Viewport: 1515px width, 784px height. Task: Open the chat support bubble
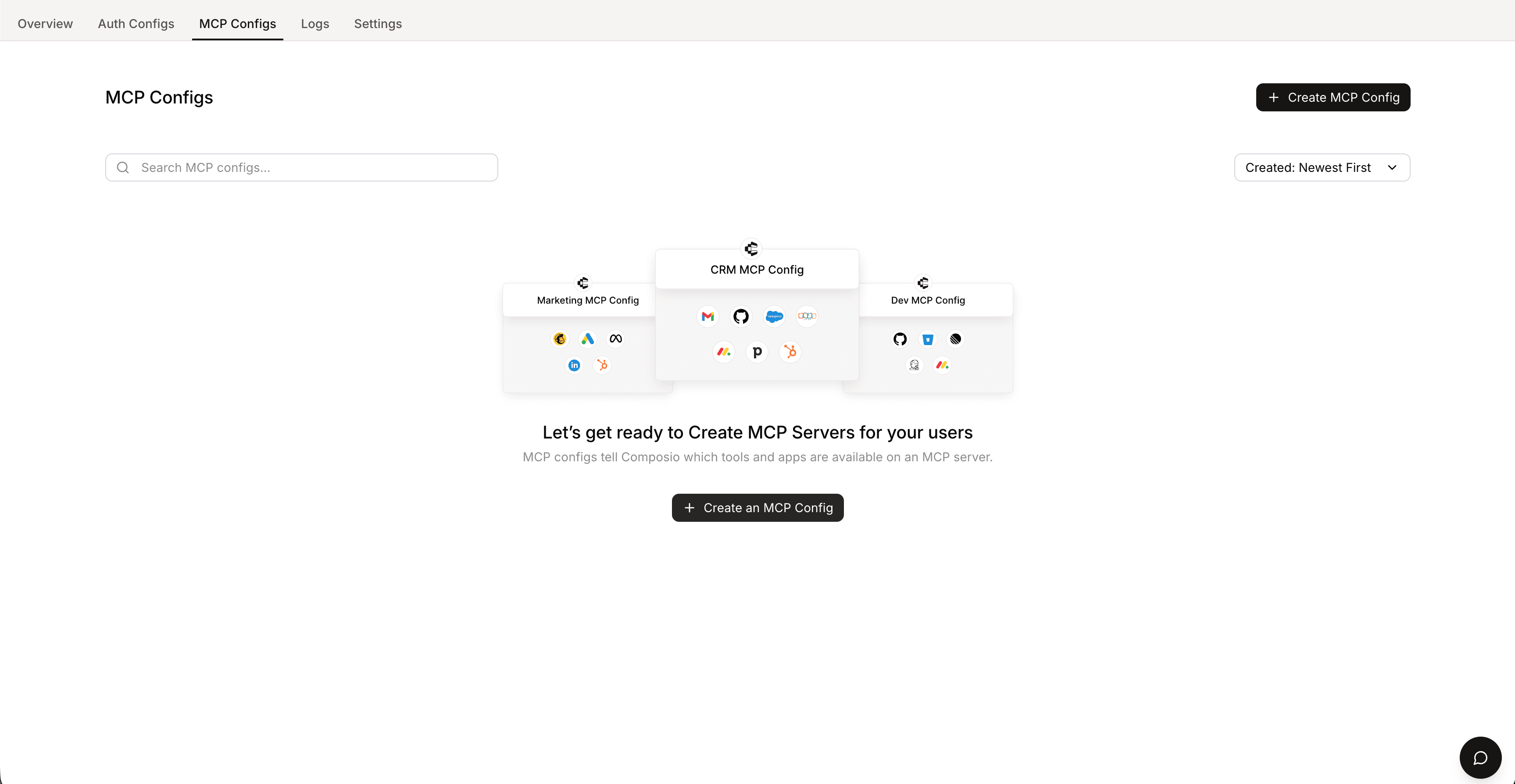pos(1480,758)
